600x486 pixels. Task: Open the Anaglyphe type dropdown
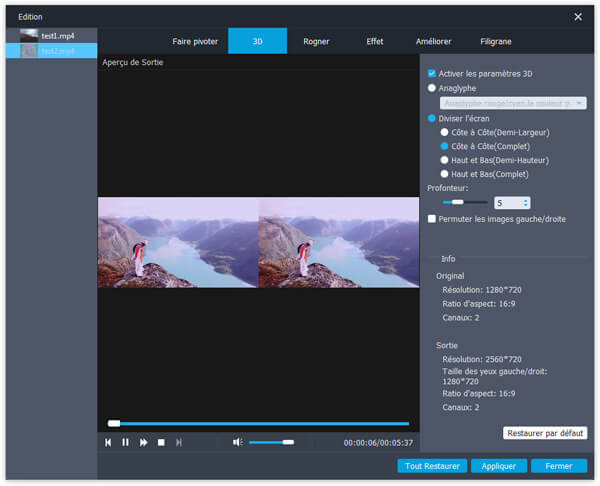pos(513,103)
